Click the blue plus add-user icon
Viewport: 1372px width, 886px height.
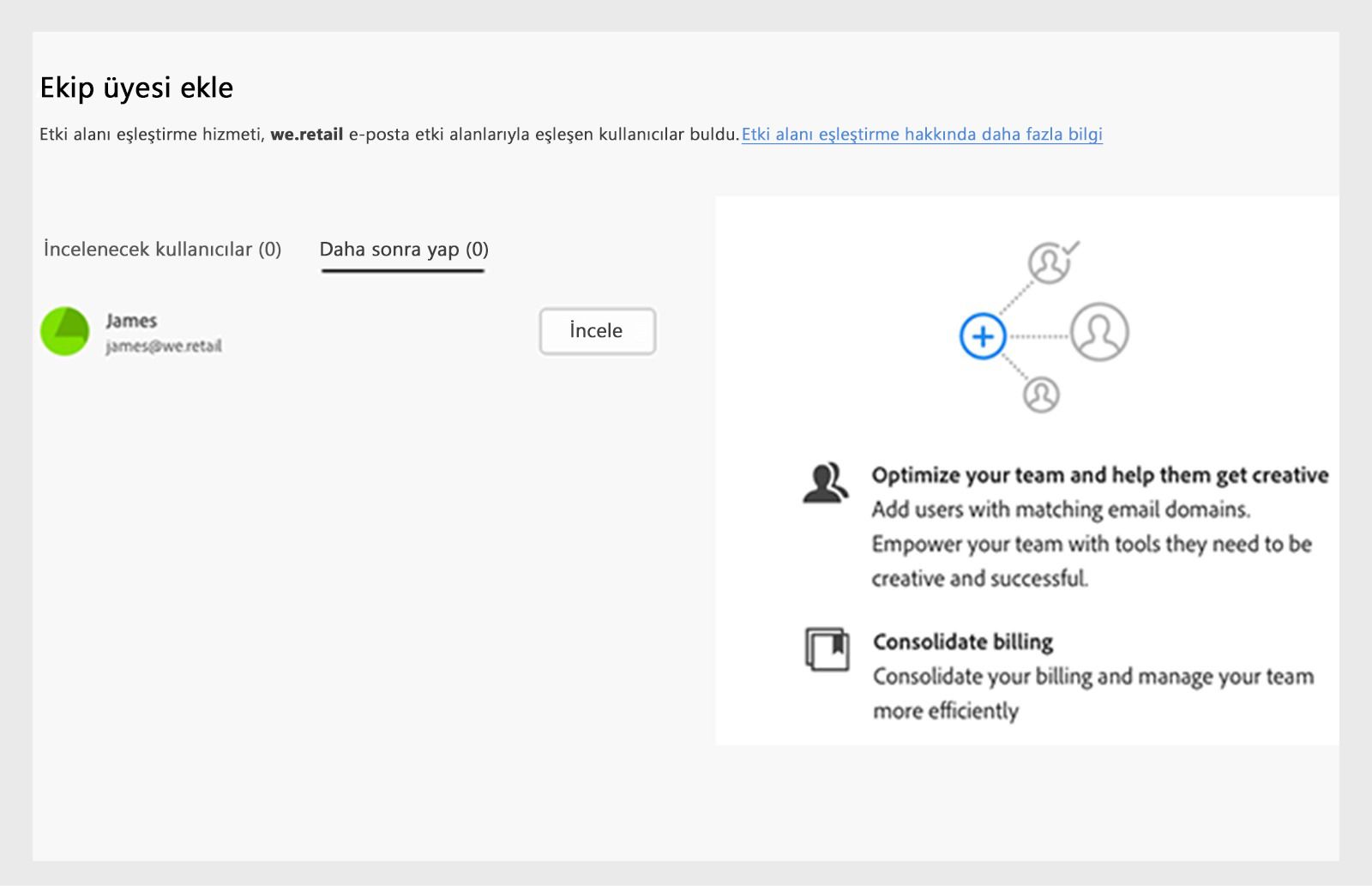click(983, 336)
